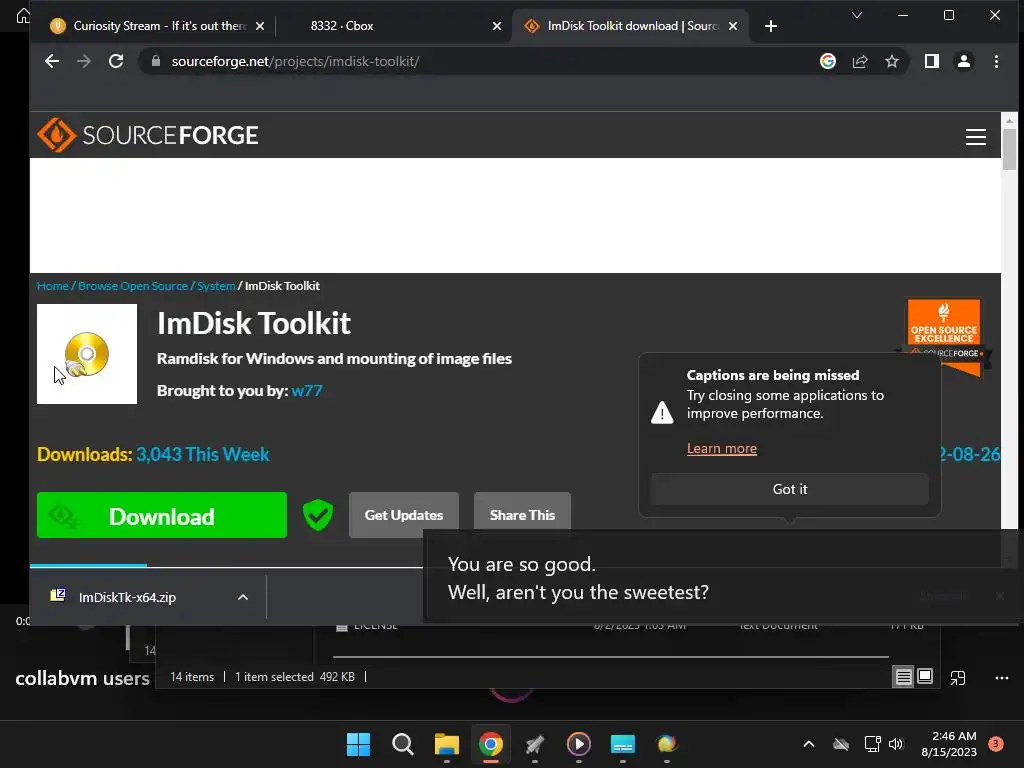Close the 8332 - Cbox tab
Viewport: 1024px width, 768px height.
click(497, 26)
